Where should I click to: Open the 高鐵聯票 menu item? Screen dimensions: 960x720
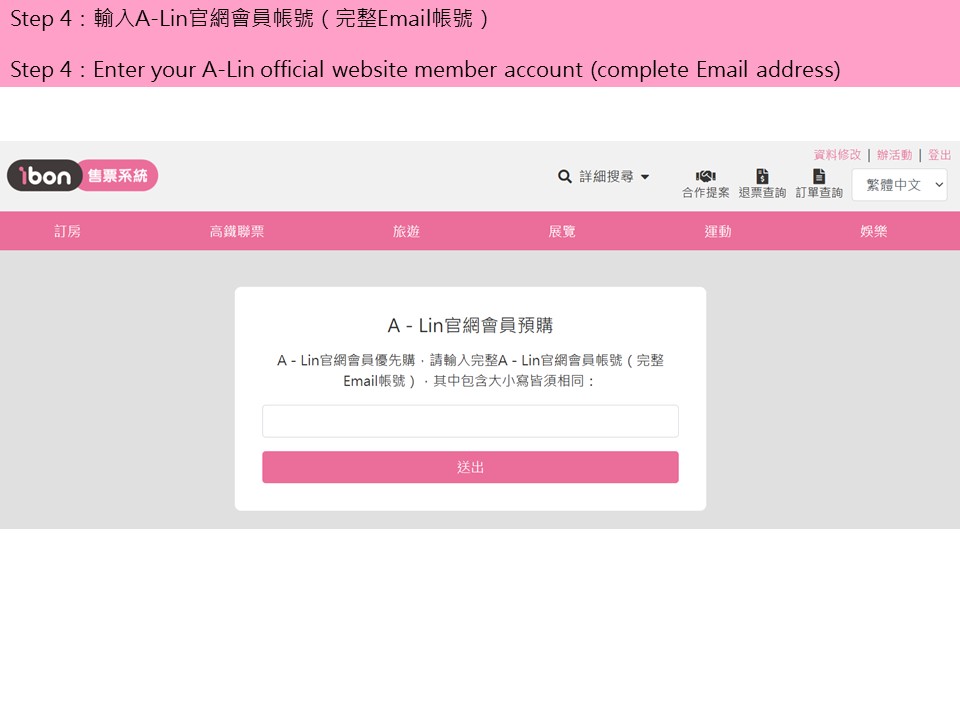click(x=237, y=231)
